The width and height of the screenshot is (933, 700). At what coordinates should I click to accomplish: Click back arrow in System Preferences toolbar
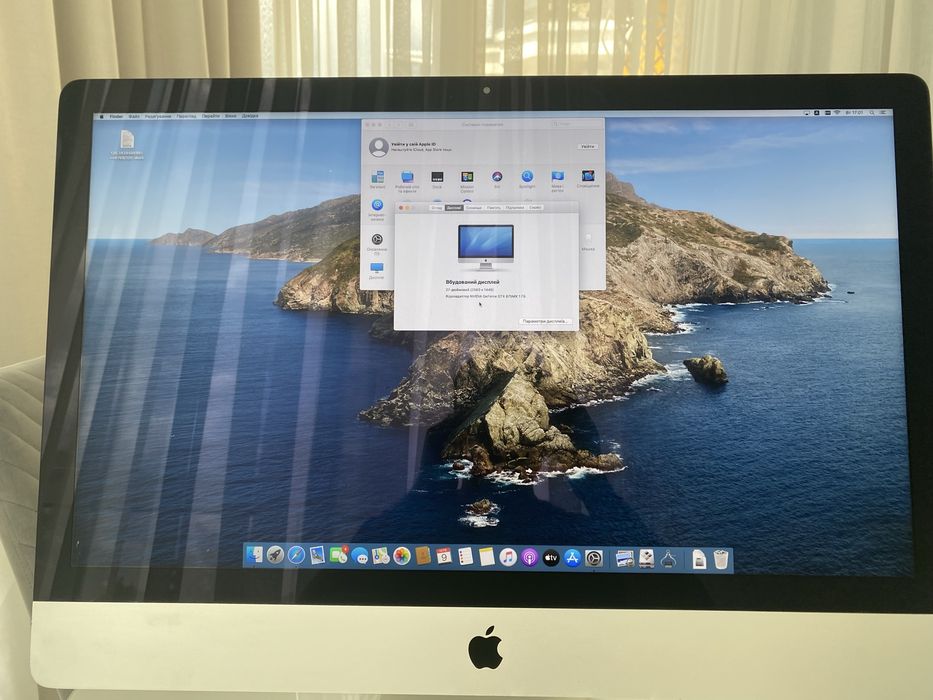[x=390, y=125]
